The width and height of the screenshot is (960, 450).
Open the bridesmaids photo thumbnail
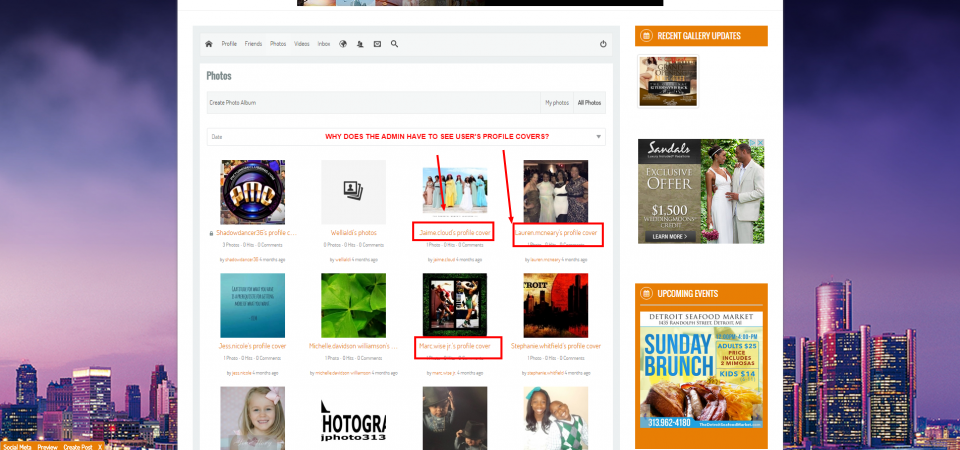(x=455, y=191)
